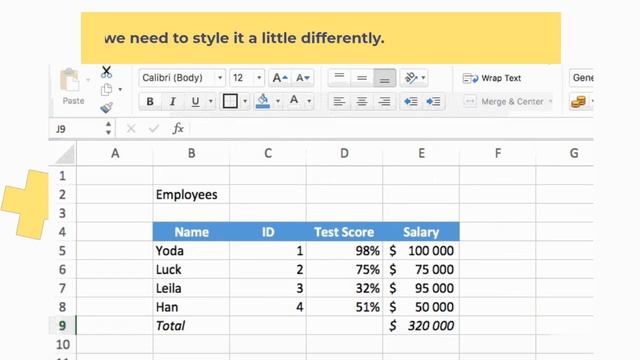Click the Accounting currency coins icon
Viewport: 640px width, 360px height.
(x=578, y=101)
